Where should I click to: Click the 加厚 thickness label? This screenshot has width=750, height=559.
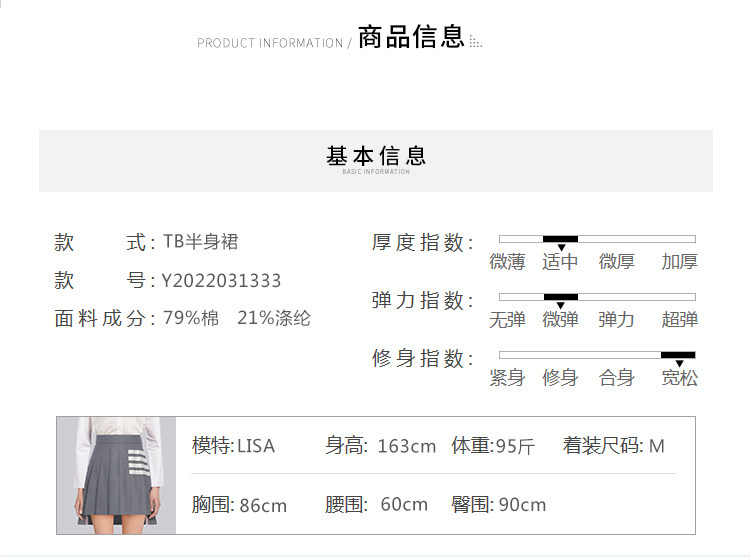(680, 262)
